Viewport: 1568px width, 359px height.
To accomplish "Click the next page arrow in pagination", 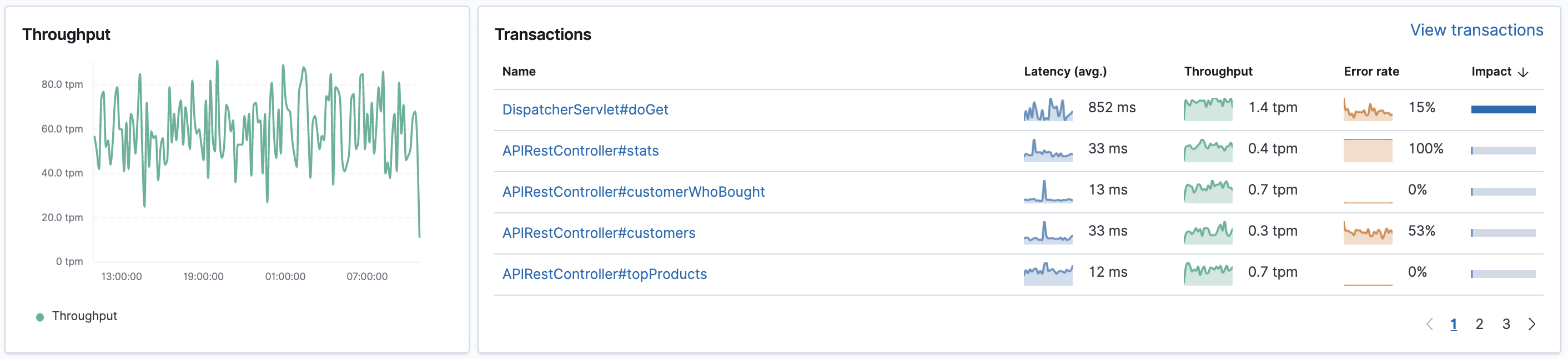I will coord(1531,324).
